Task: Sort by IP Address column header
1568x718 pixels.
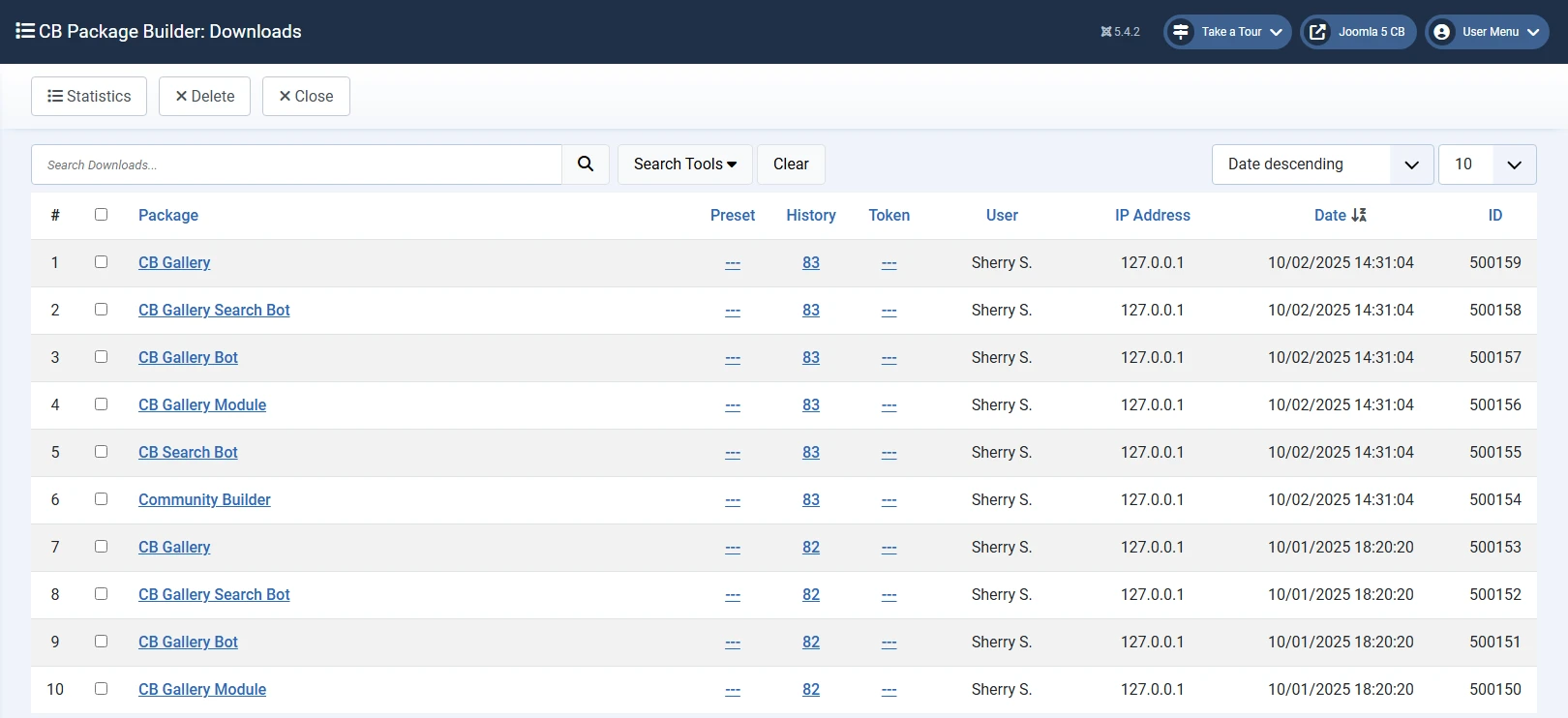Action: pyautogui.click(x=1153, y=215)
